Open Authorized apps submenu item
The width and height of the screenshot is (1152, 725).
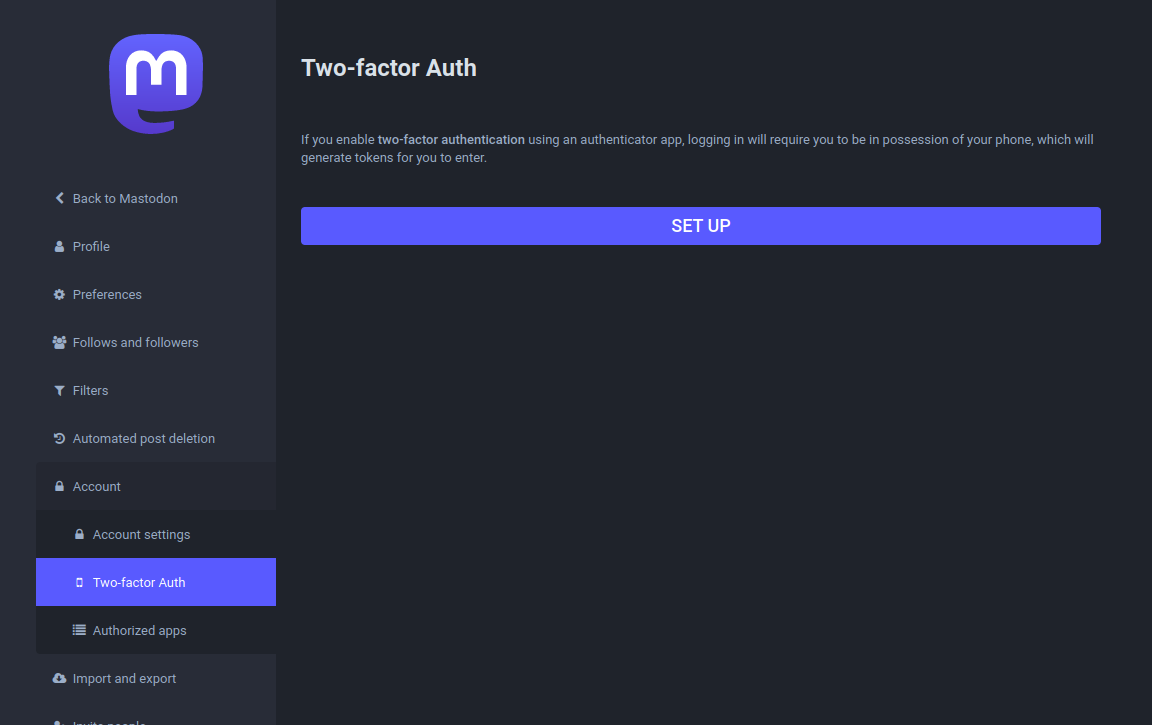pyautogui.click(x=139, y=631)
